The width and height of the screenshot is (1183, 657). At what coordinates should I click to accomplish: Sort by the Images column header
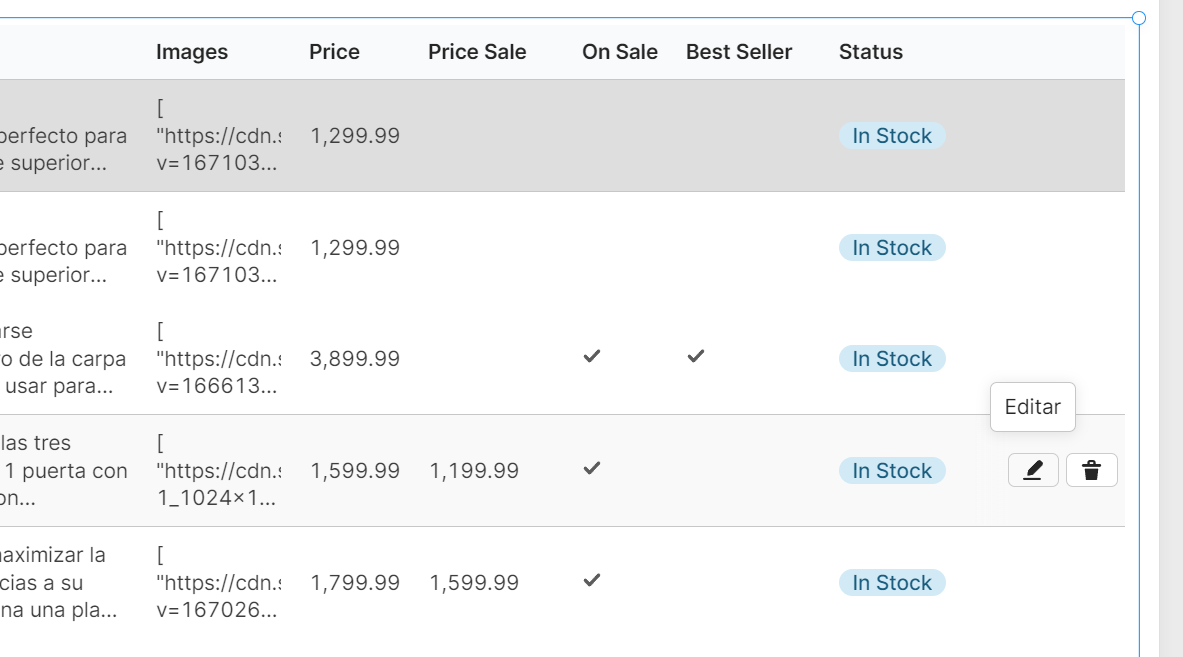pos(192,52)
